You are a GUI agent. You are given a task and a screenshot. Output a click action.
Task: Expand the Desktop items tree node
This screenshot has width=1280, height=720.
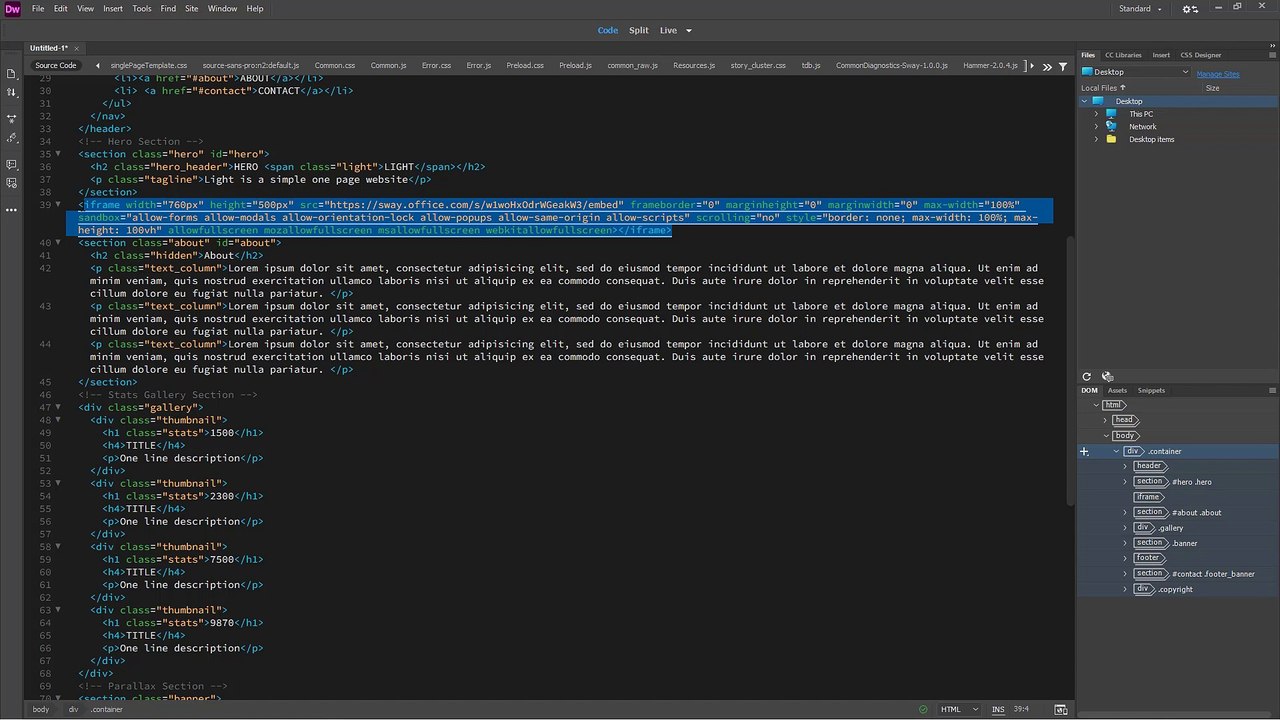click(x=1096, y=140)
